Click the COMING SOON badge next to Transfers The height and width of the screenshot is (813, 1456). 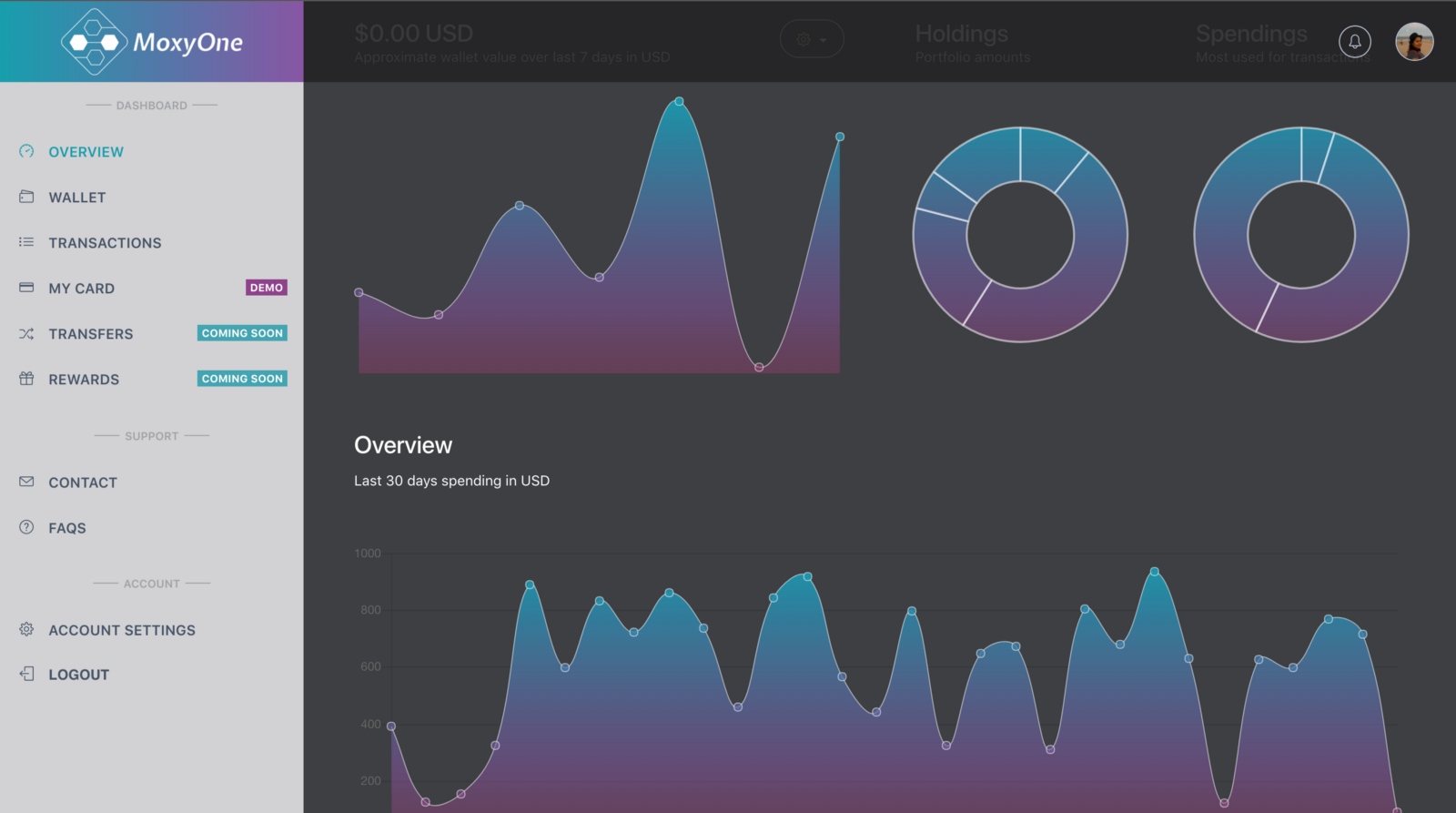[242, 333]
